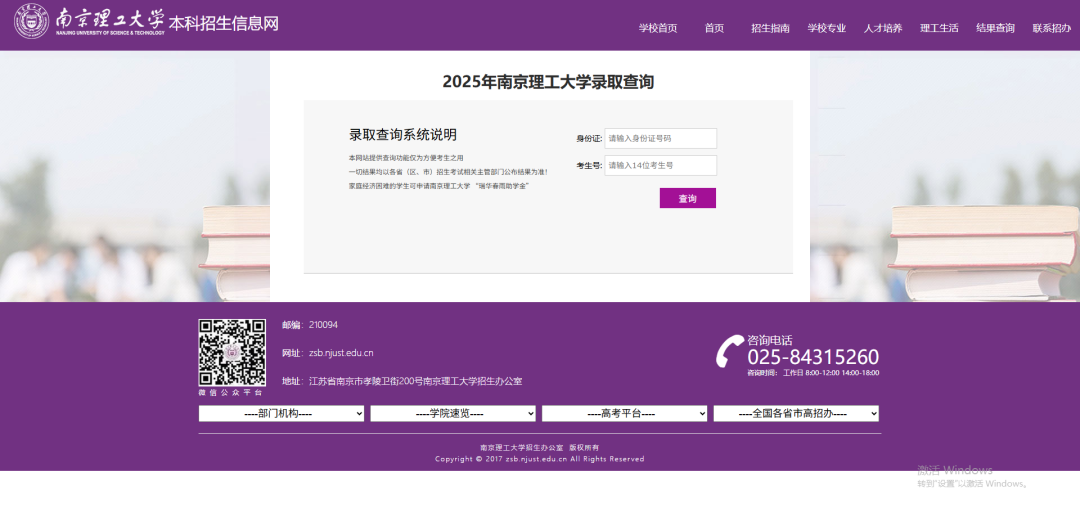
Task: Click the 咨询电话 label
Action: pos(769,340)
